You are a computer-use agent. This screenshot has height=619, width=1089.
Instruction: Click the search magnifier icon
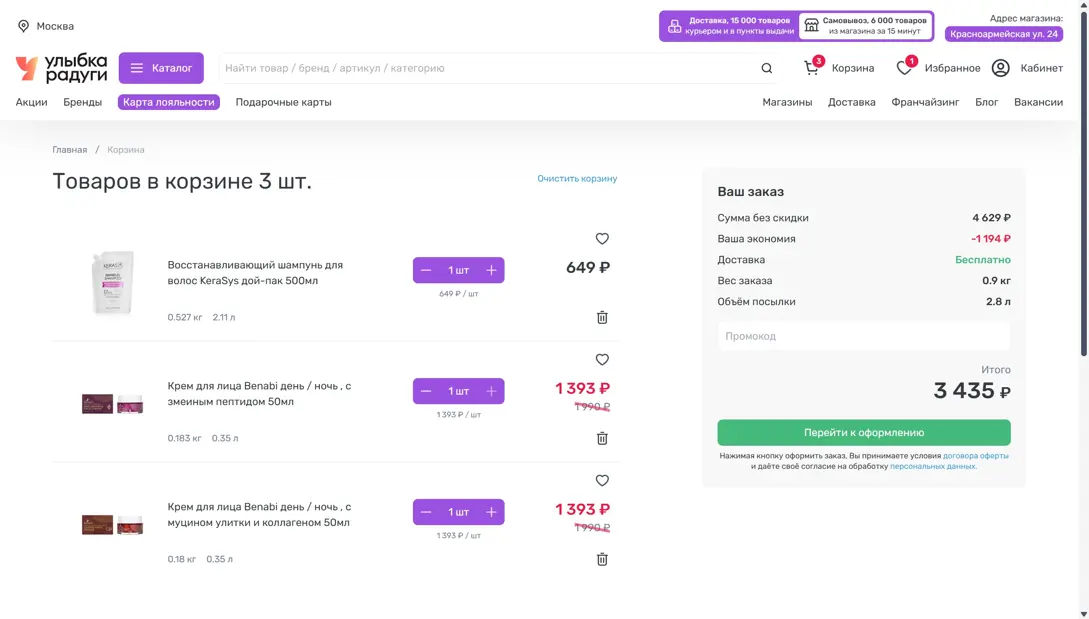tap(766, 68)
